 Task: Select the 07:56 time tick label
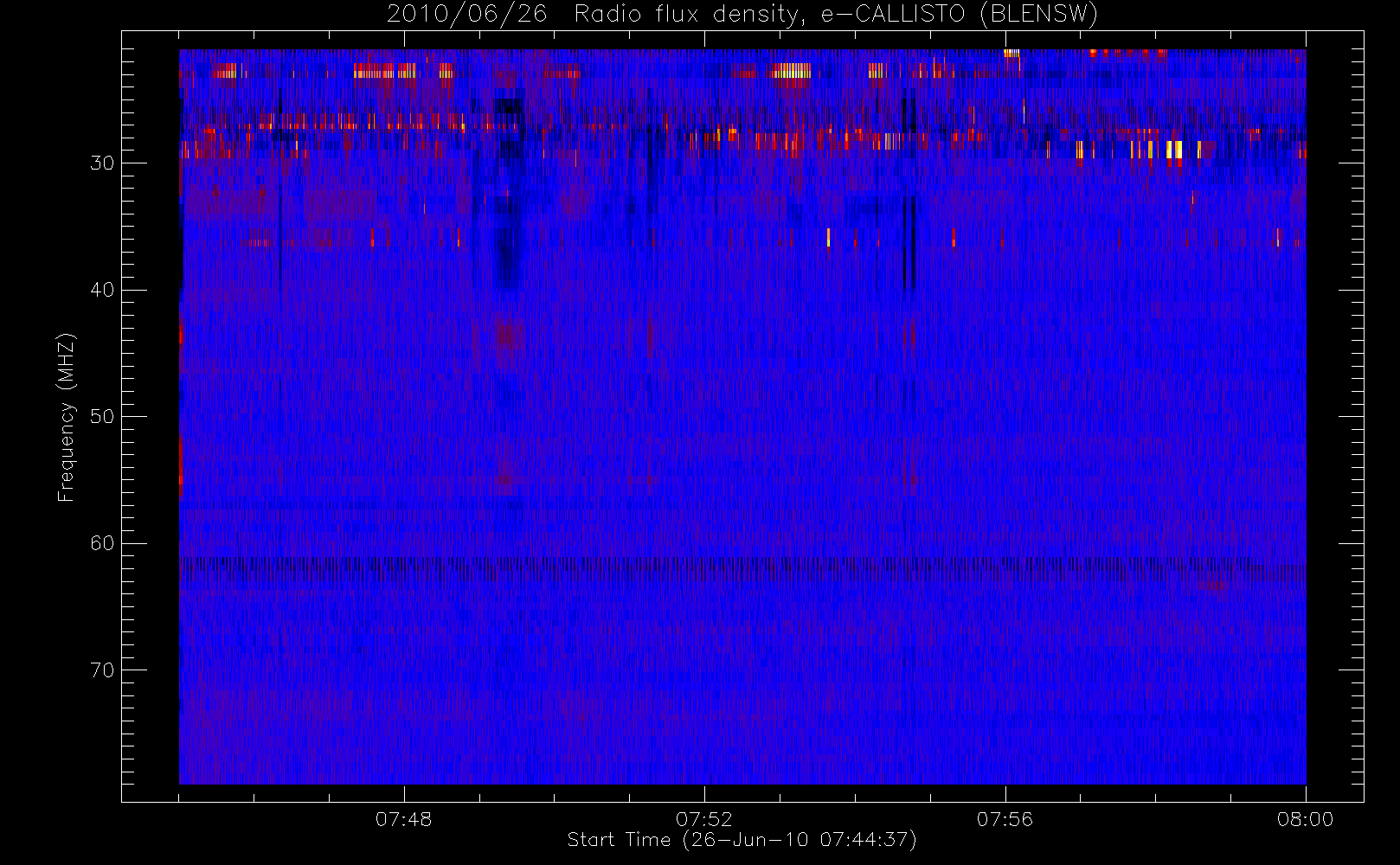pos(1005,819)
